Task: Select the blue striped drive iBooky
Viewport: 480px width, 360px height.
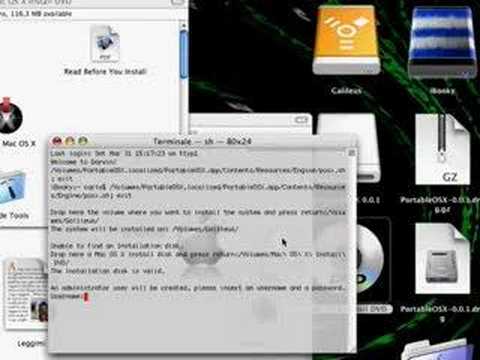Action: click(442, 43)
